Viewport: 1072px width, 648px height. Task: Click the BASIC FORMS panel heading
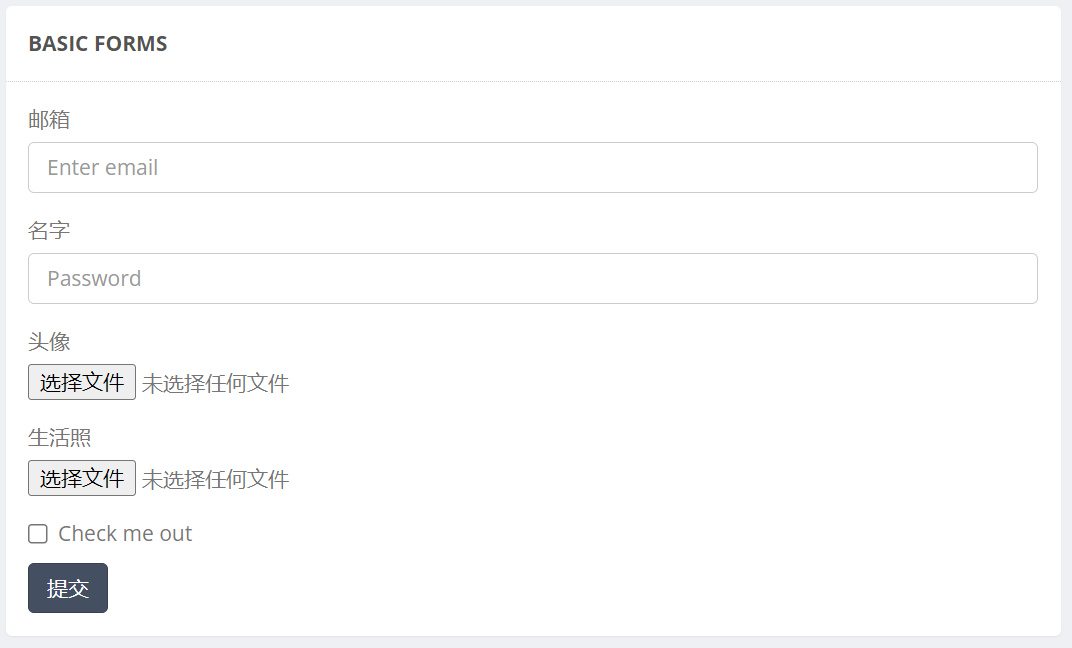click(x=98, y=44)
